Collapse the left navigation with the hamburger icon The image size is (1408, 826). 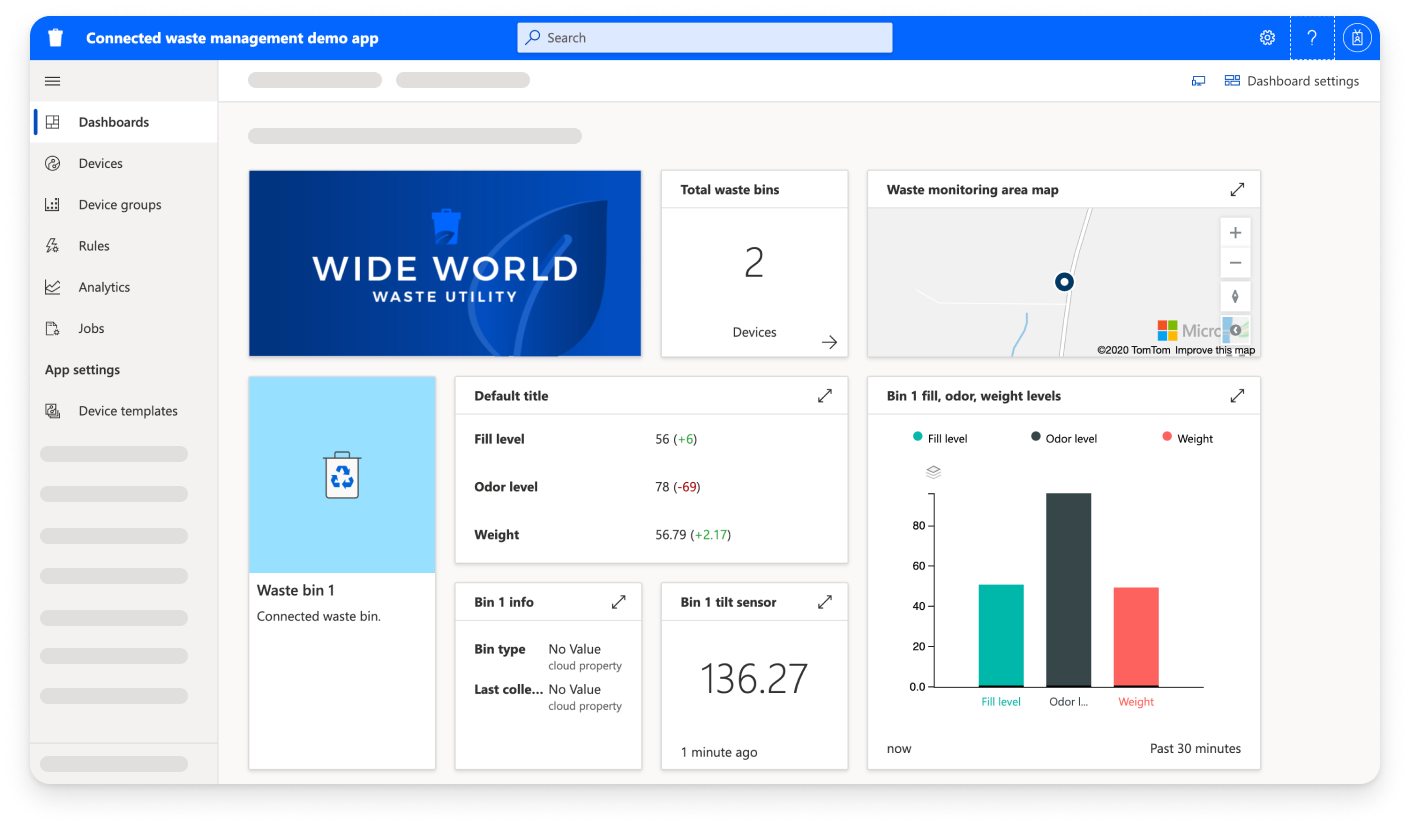52,81
